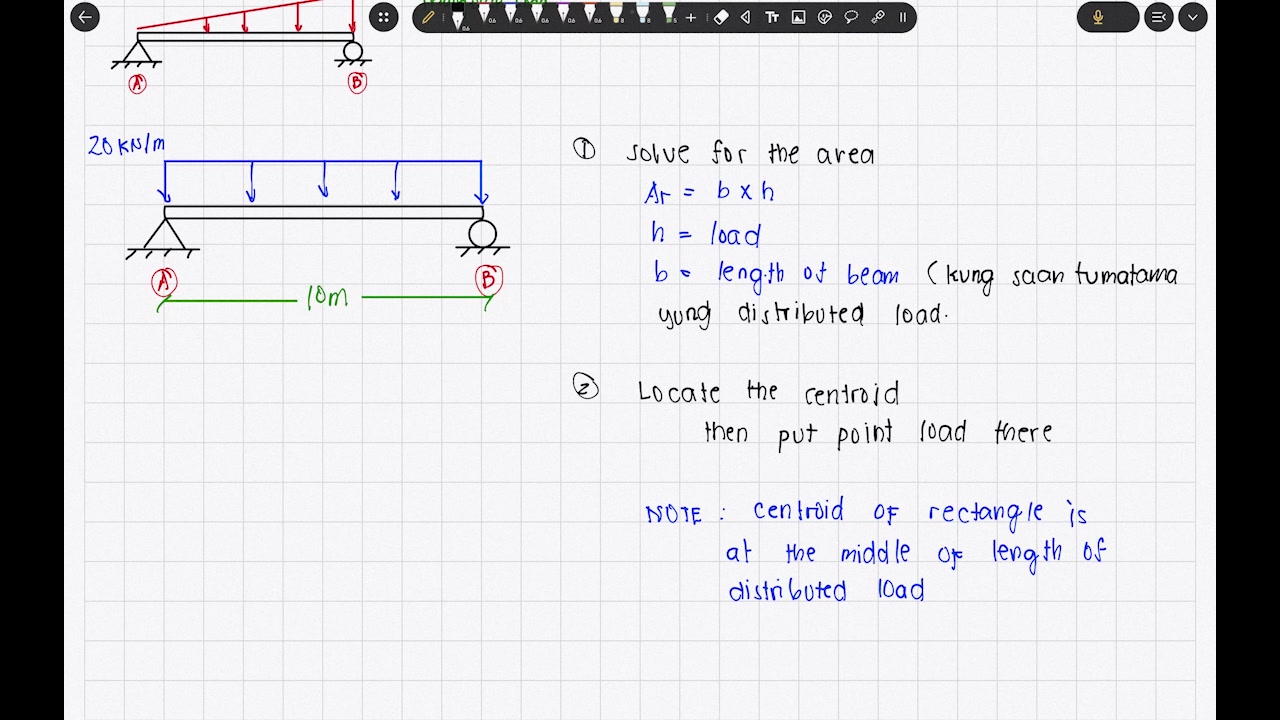Click the 'Ar = b x h' formula
This screenshot has height=720, width=1280.
[709, 193]
